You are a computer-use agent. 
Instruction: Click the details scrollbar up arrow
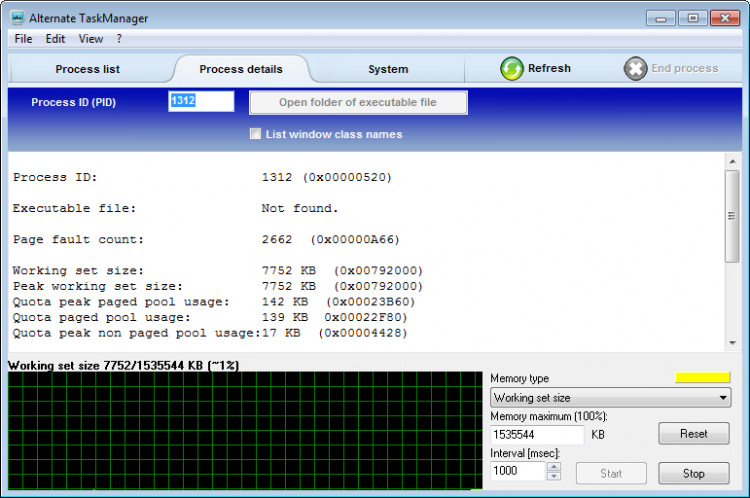732,162
